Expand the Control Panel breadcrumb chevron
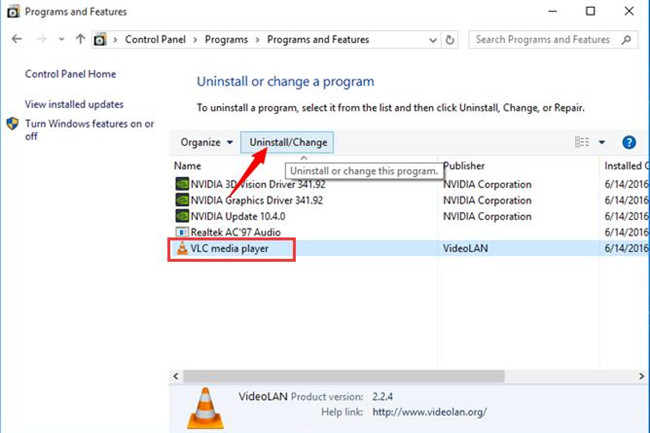This screenshot has height=433, width=650. (195, 40)
